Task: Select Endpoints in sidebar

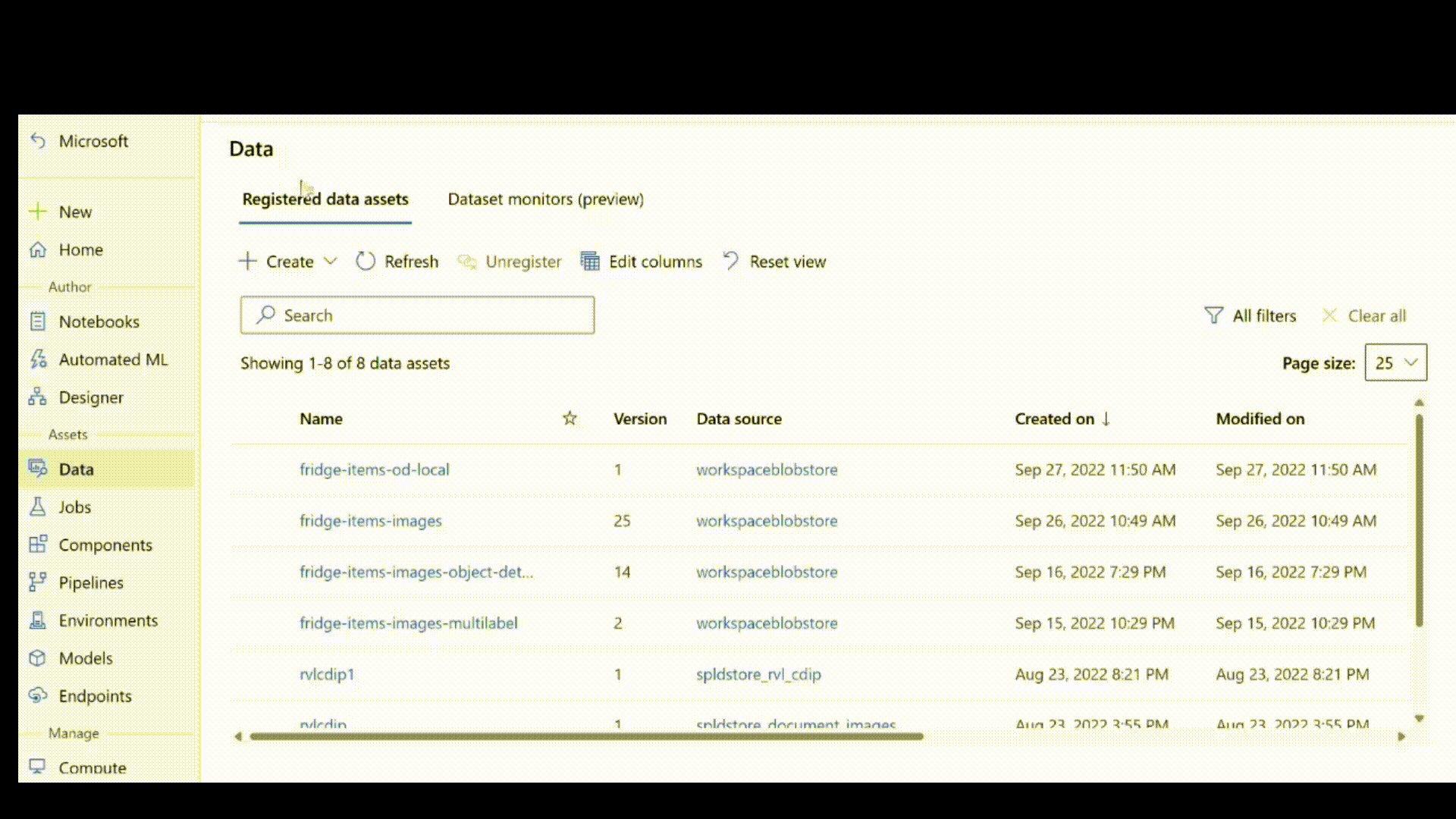Action: point(95,696)
